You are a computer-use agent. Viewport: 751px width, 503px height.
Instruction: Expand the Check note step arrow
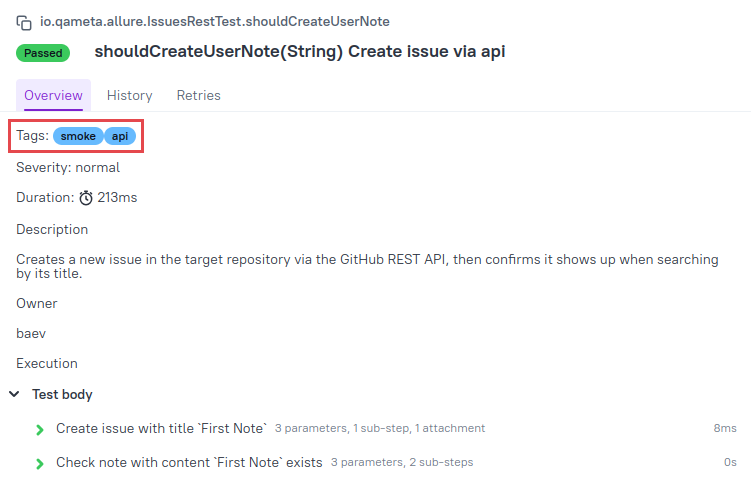[40, 464]
